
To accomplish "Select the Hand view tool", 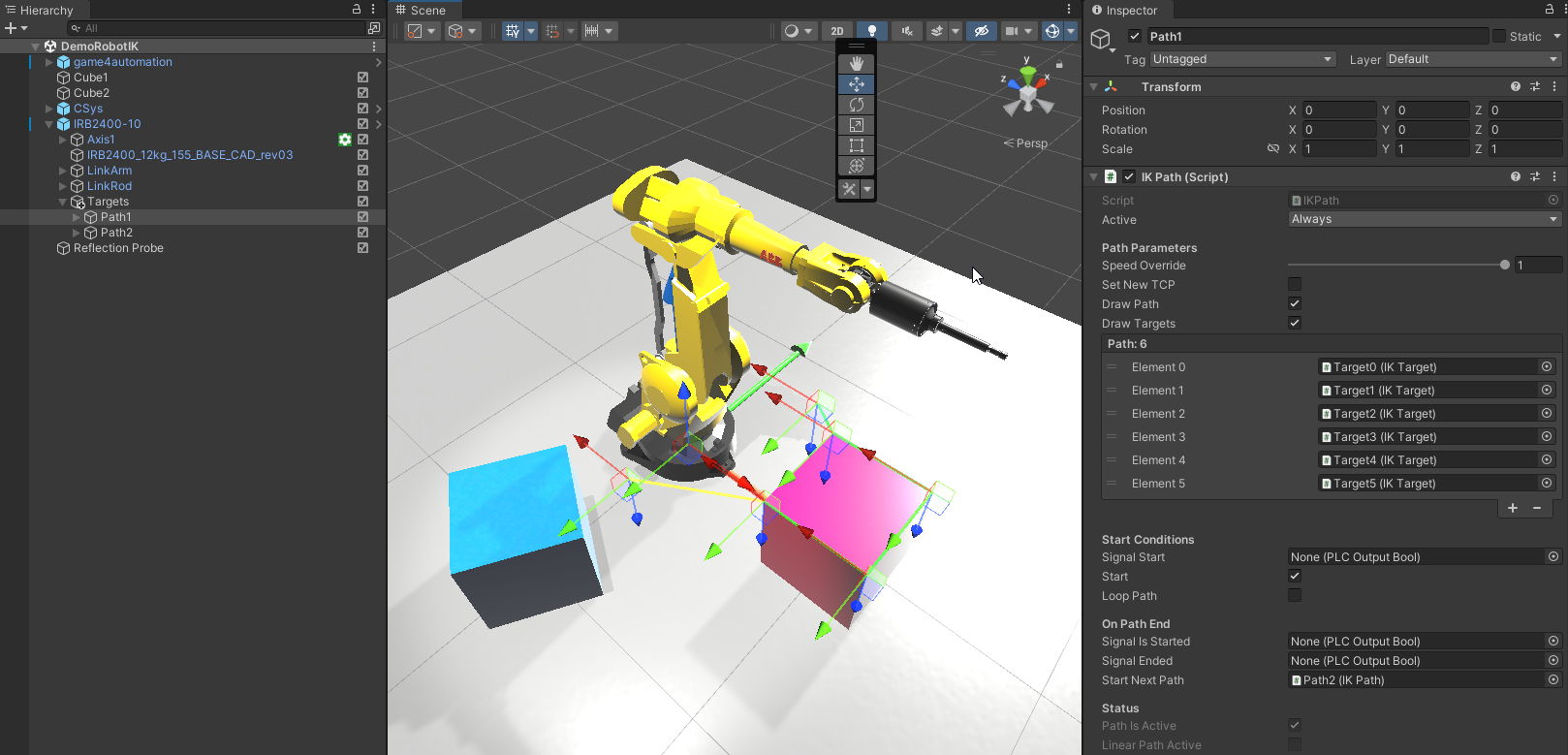I will [x=856, y=64].
